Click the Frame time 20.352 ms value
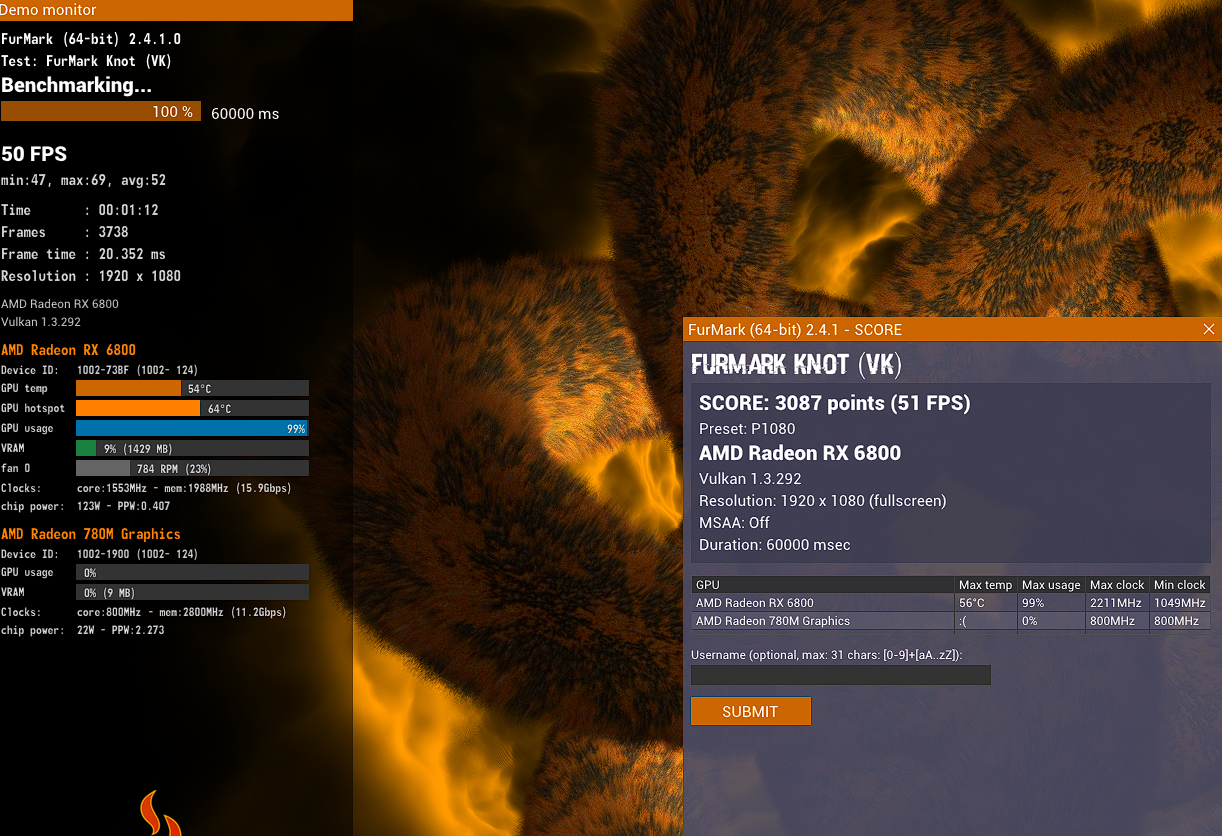1222x836 pixels. 132,254
